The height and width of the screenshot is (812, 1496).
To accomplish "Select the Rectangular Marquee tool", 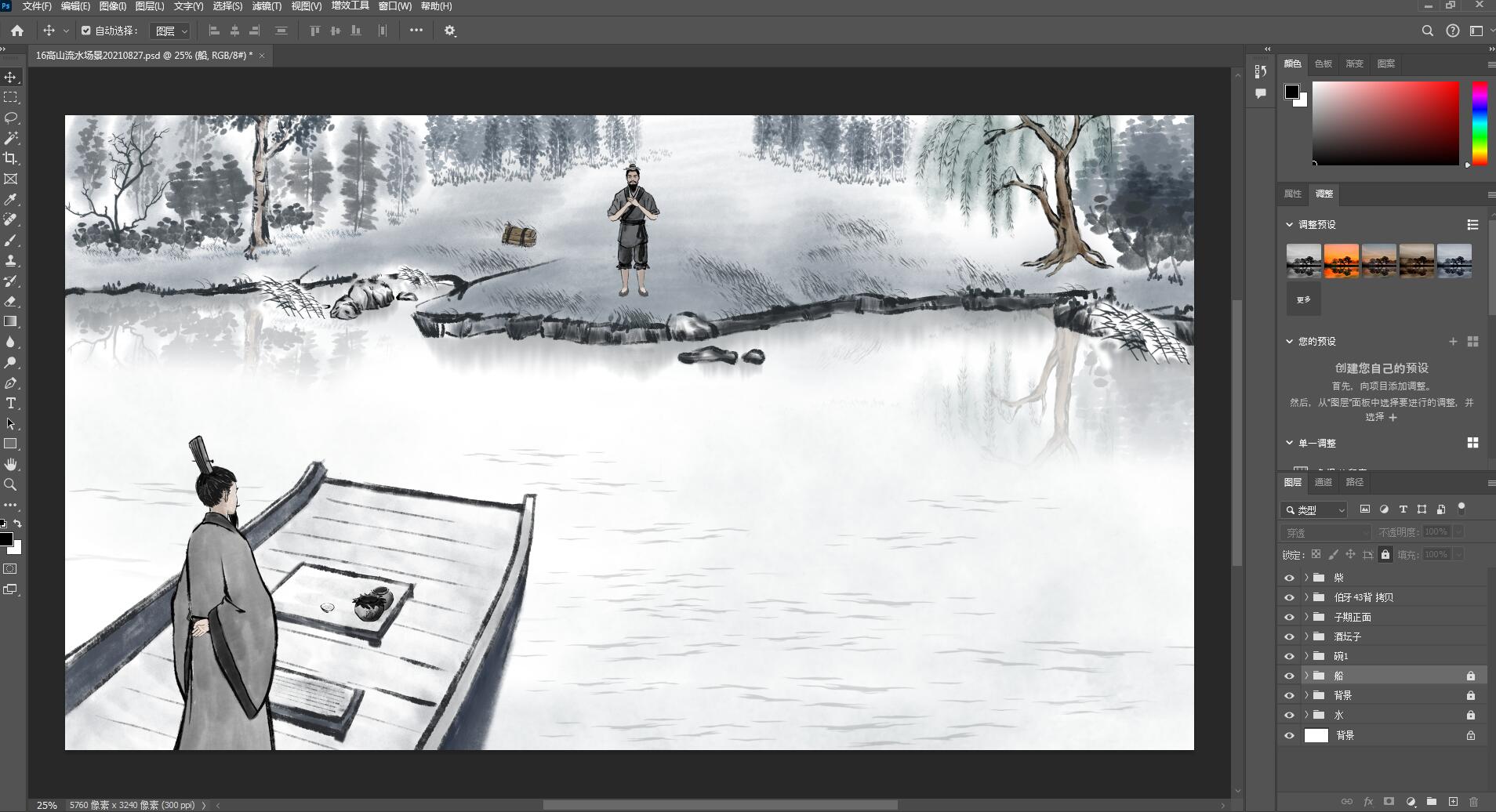I will pos(11,97).
